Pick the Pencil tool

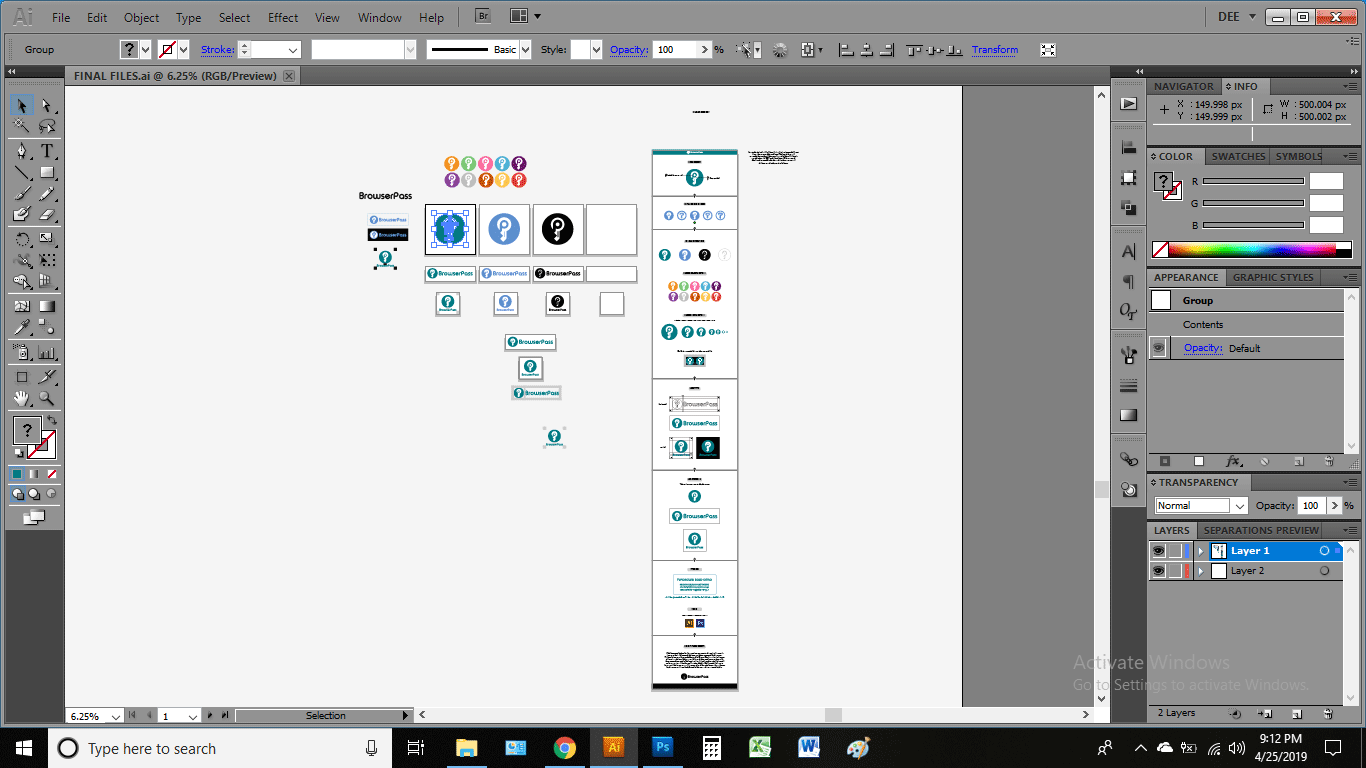pos(46,194)
